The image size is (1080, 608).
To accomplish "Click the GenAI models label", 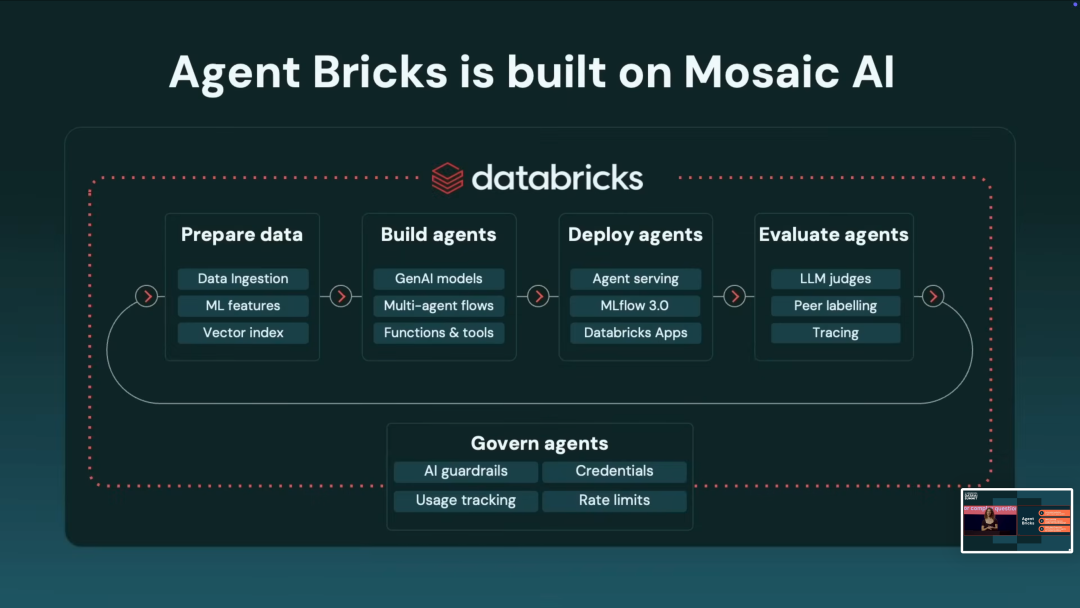I will click(x=439, y=279).
